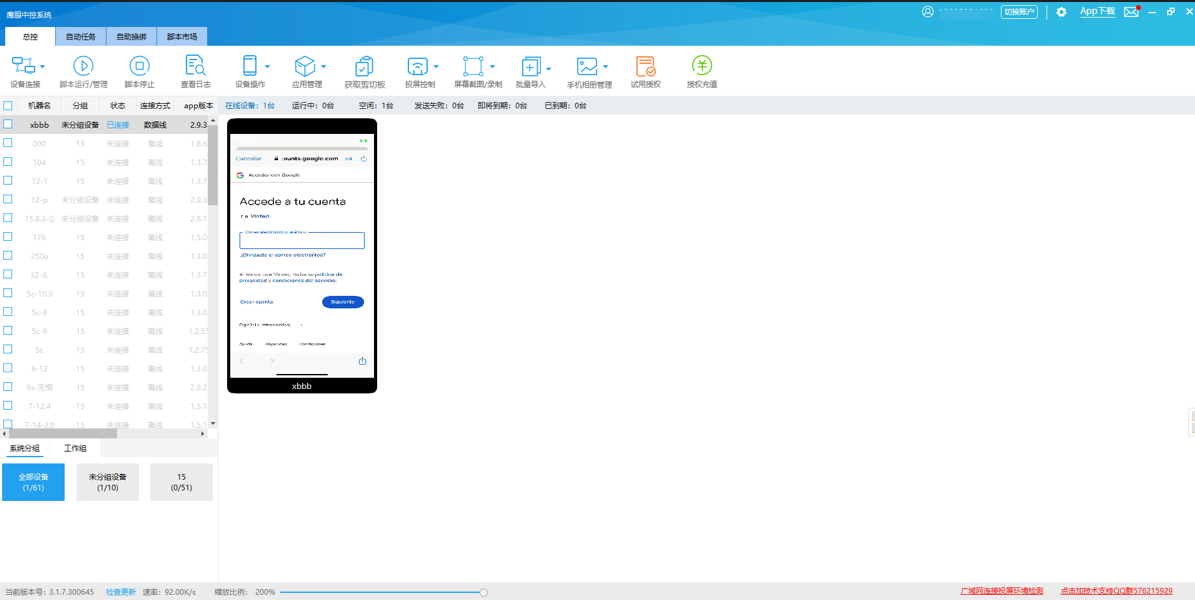The width and height of the screenshot is (1195, 600).
Task: Click the 缩放比例 zoom slider handle
Action: [x=483, y=592]
